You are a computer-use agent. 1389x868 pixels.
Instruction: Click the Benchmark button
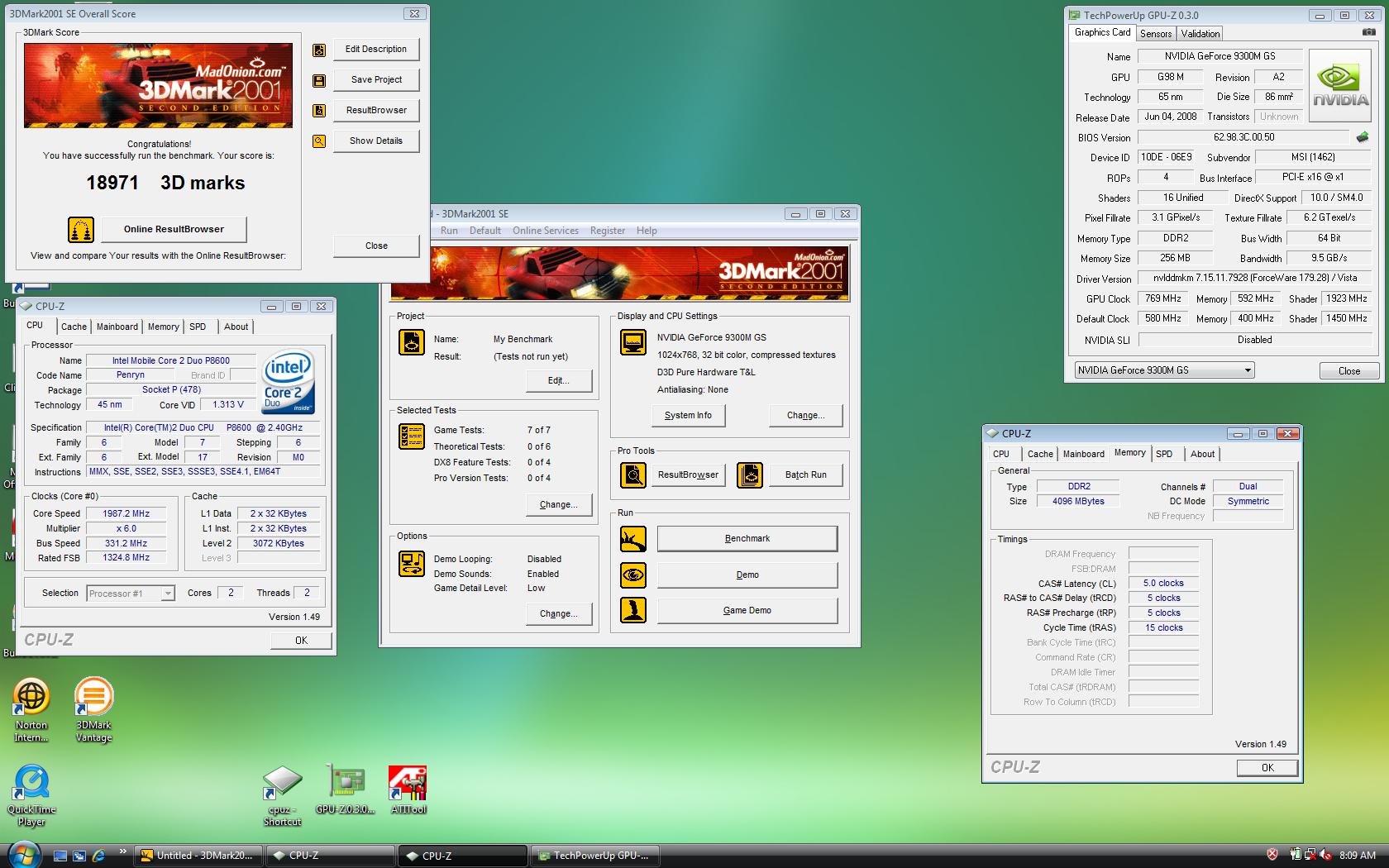point(747,539)
